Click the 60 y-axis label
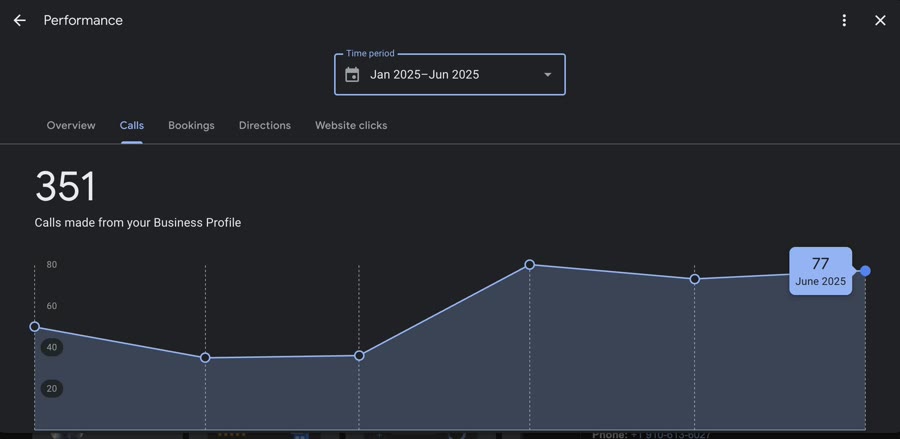900x439 pixels. (52, 306)
